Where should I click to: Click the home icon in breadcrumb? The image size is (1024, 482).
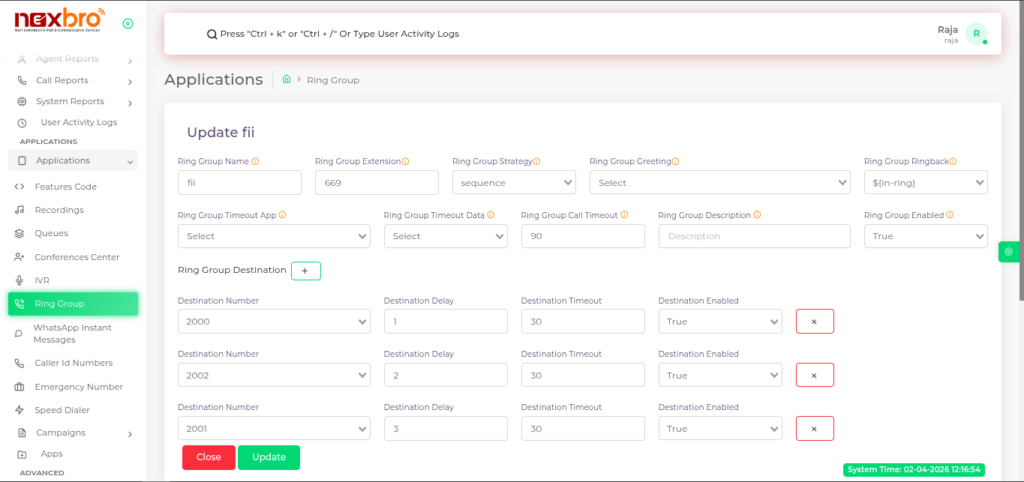coord(287,79)
